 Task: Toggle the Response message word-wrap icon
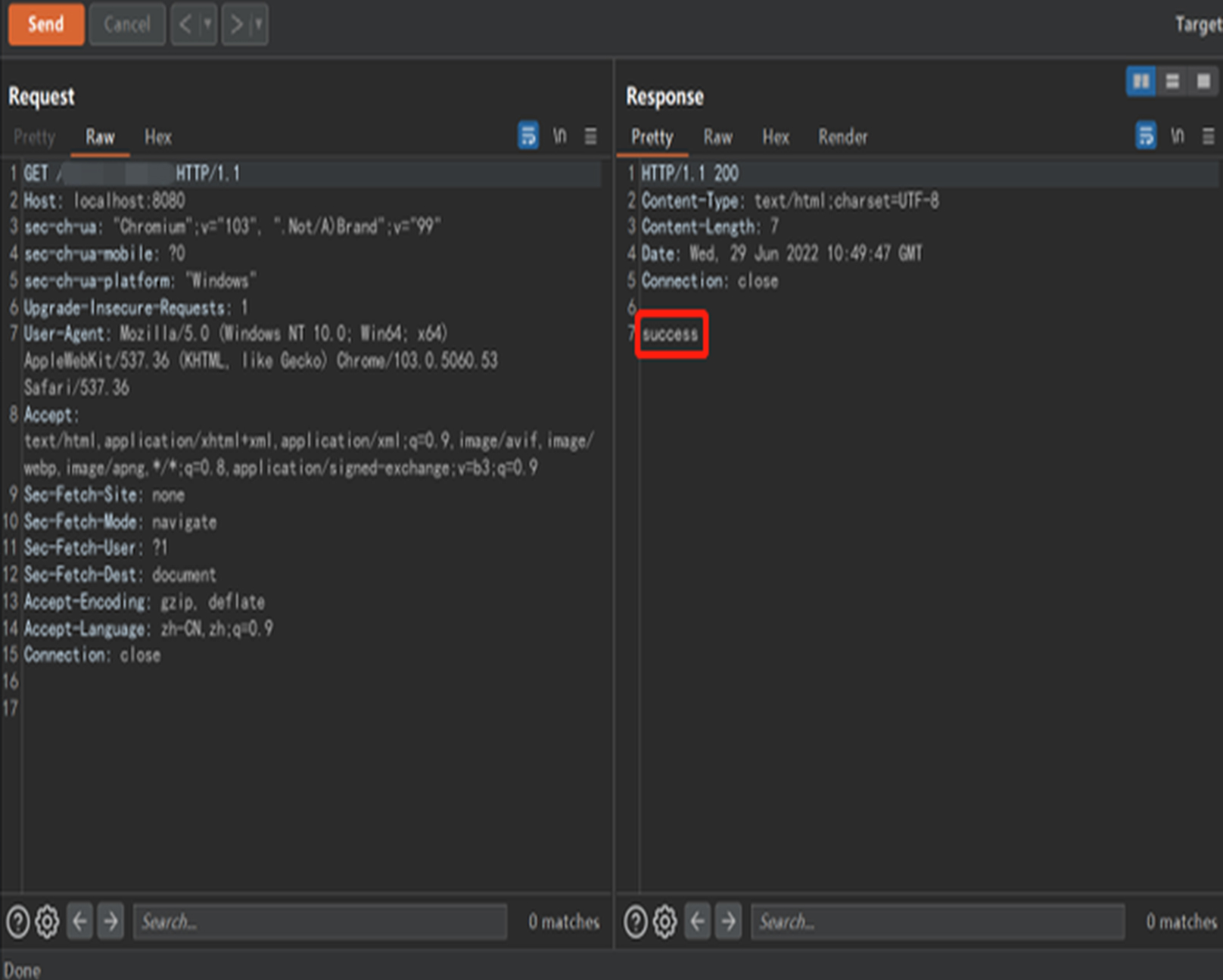click(1146, 135)
